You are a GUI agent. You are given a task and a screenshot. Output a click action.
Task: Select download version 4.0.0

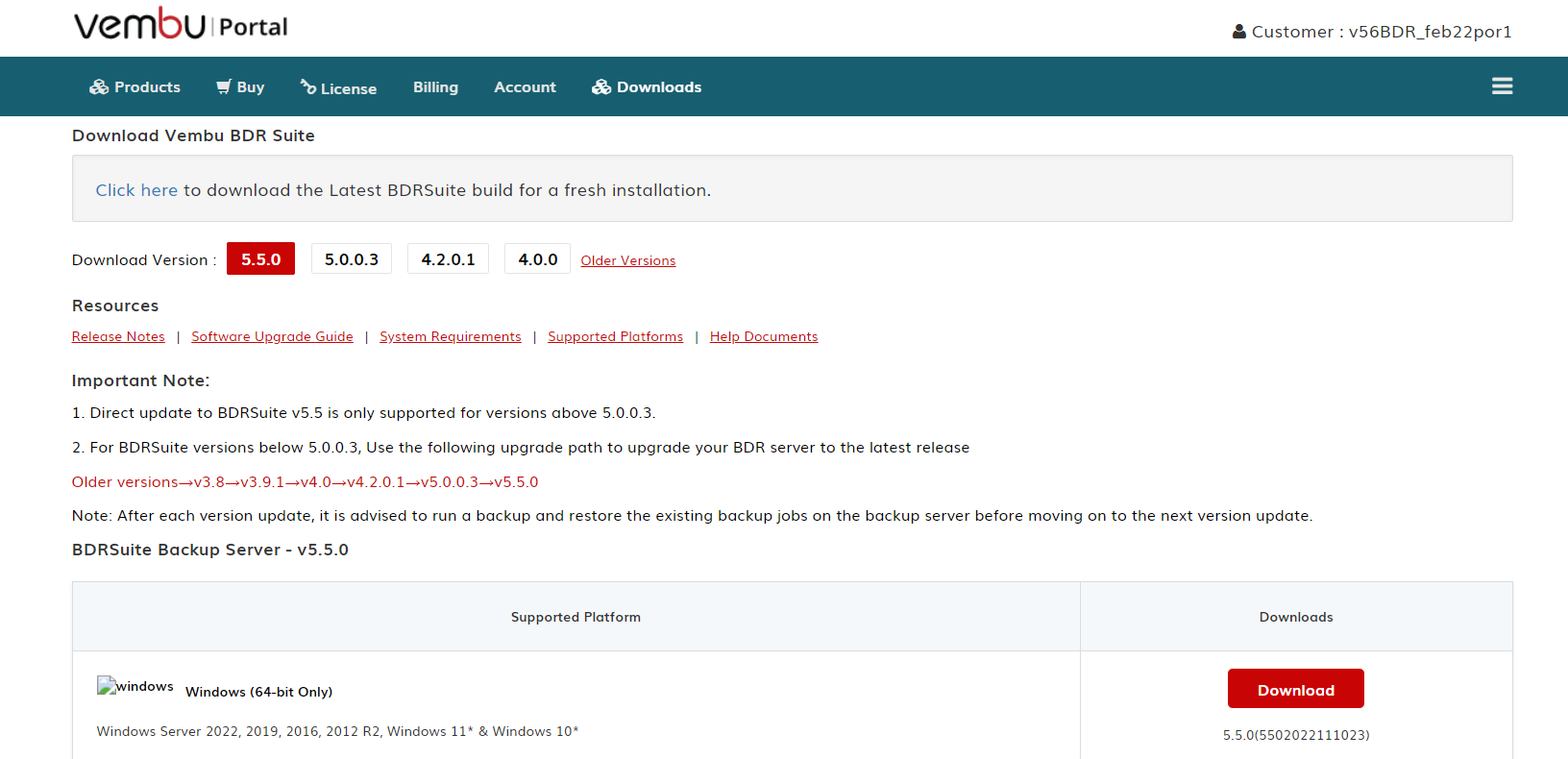(x=537, y=259)
